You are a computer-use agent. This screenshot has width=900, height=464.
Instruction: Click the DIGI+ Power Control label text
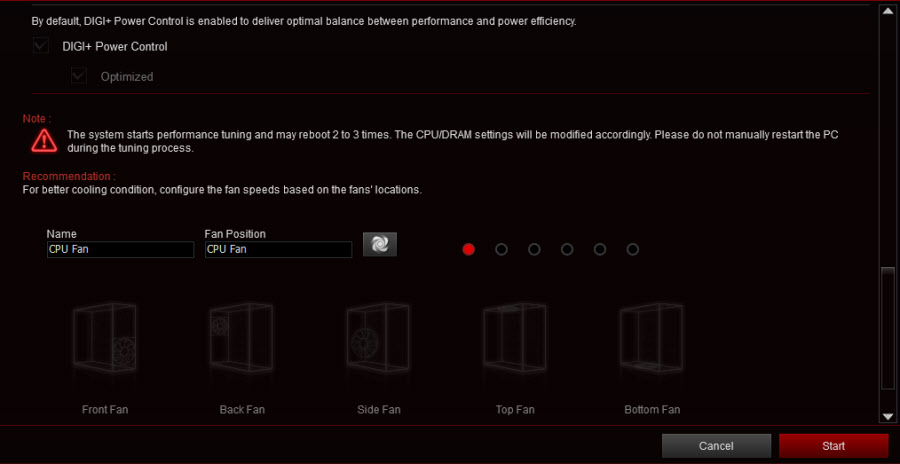click(x=115, y=47)
